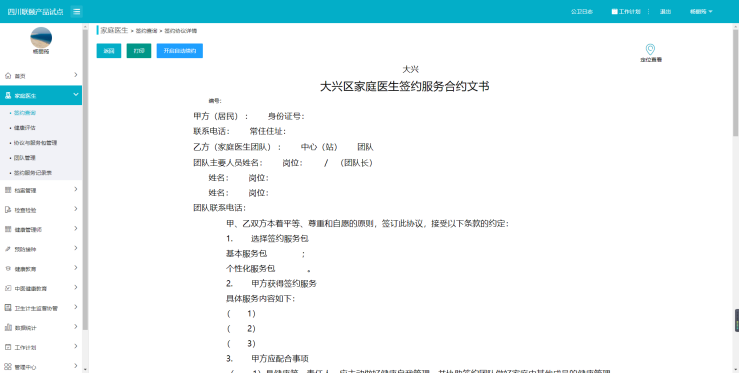Click the sidebar 工作计划 calendar icon
Viewport: 740px width, 374px height.
8,347
